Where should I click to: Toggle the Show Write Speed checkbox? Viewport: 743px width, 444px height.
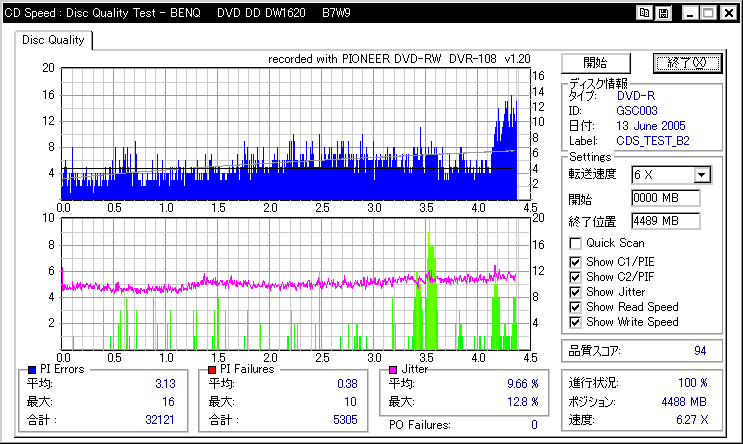pyautogui.click(x=575, y=322)
